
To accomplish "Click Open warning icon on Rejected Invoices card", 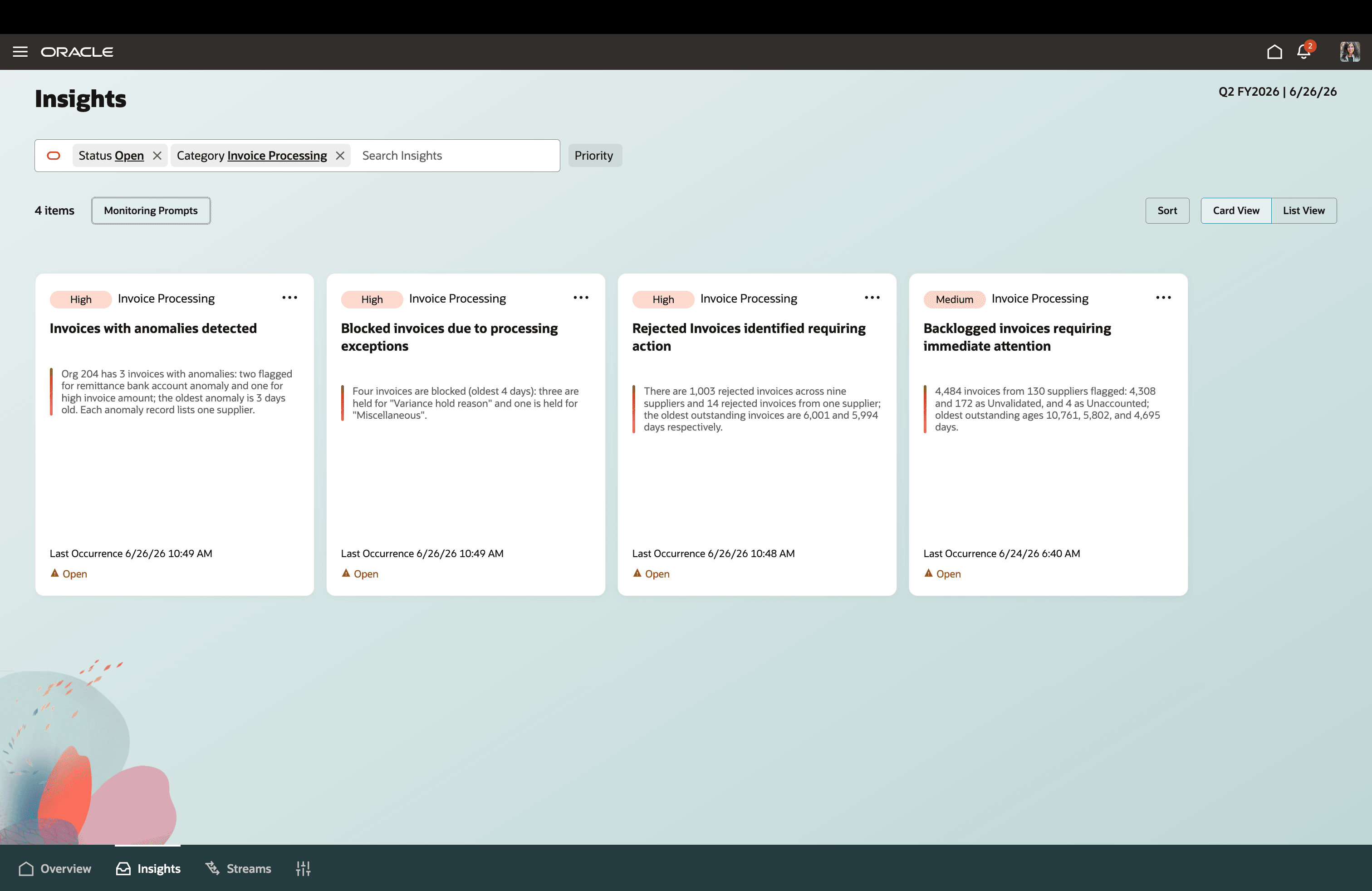I will pos(637,573).
